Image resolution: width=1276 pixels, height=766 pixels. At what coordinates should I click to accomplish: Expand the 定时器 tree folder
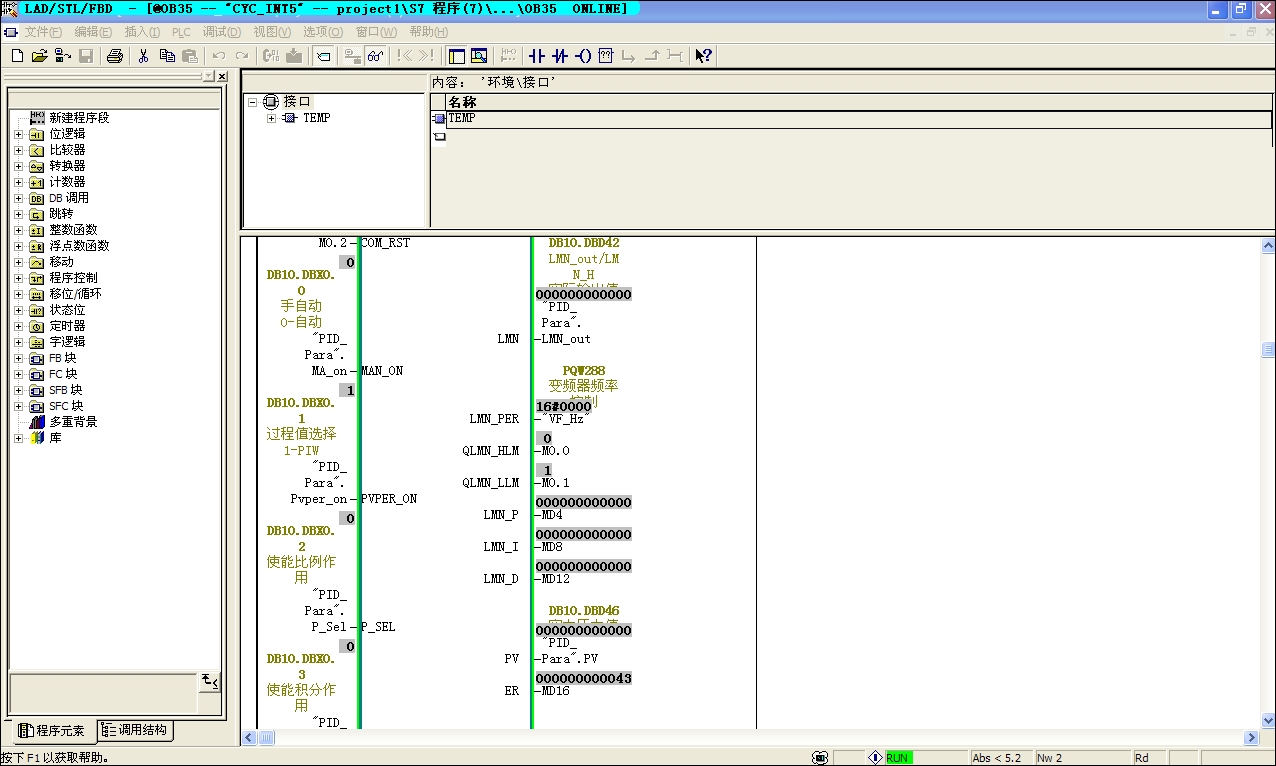(x=18, y=326)
